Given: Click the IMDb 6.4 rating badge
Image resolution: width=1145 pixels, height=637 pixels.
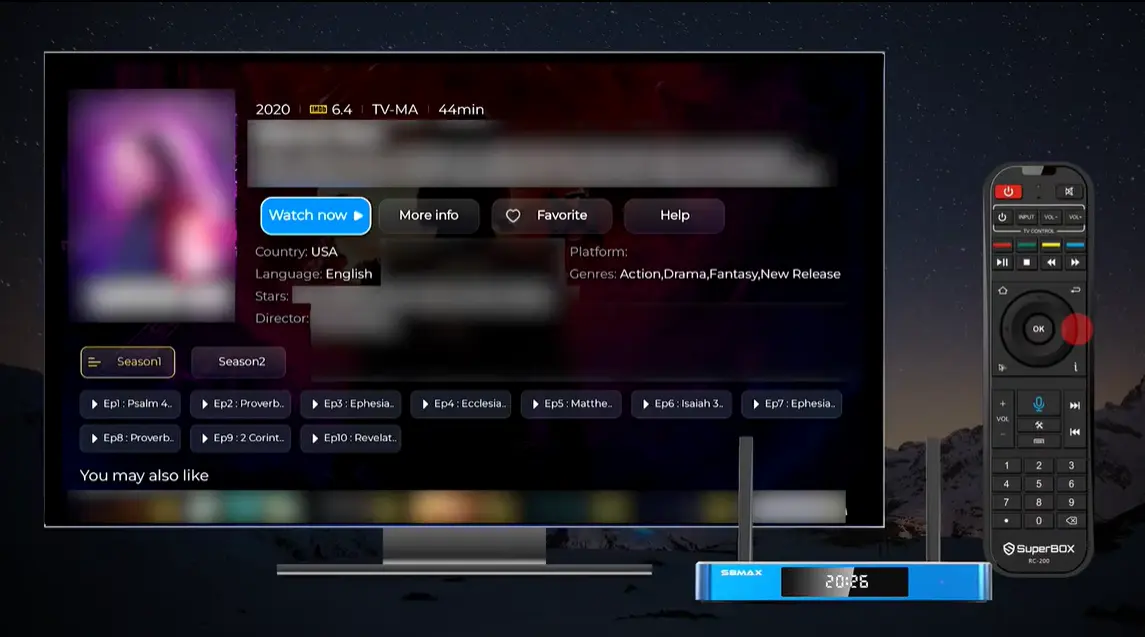Looking at the screenshot, I should point(331,110).
